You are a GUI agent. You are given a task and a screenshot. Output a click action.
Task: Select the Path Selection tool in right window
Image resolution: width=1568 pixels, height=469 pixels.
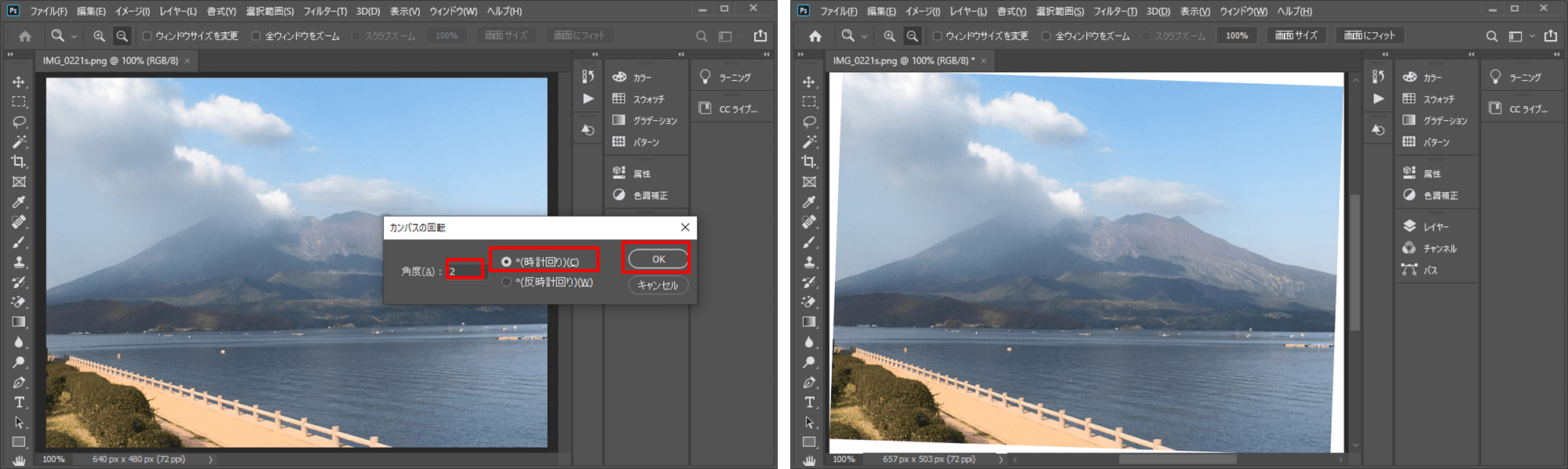[809, 423]
